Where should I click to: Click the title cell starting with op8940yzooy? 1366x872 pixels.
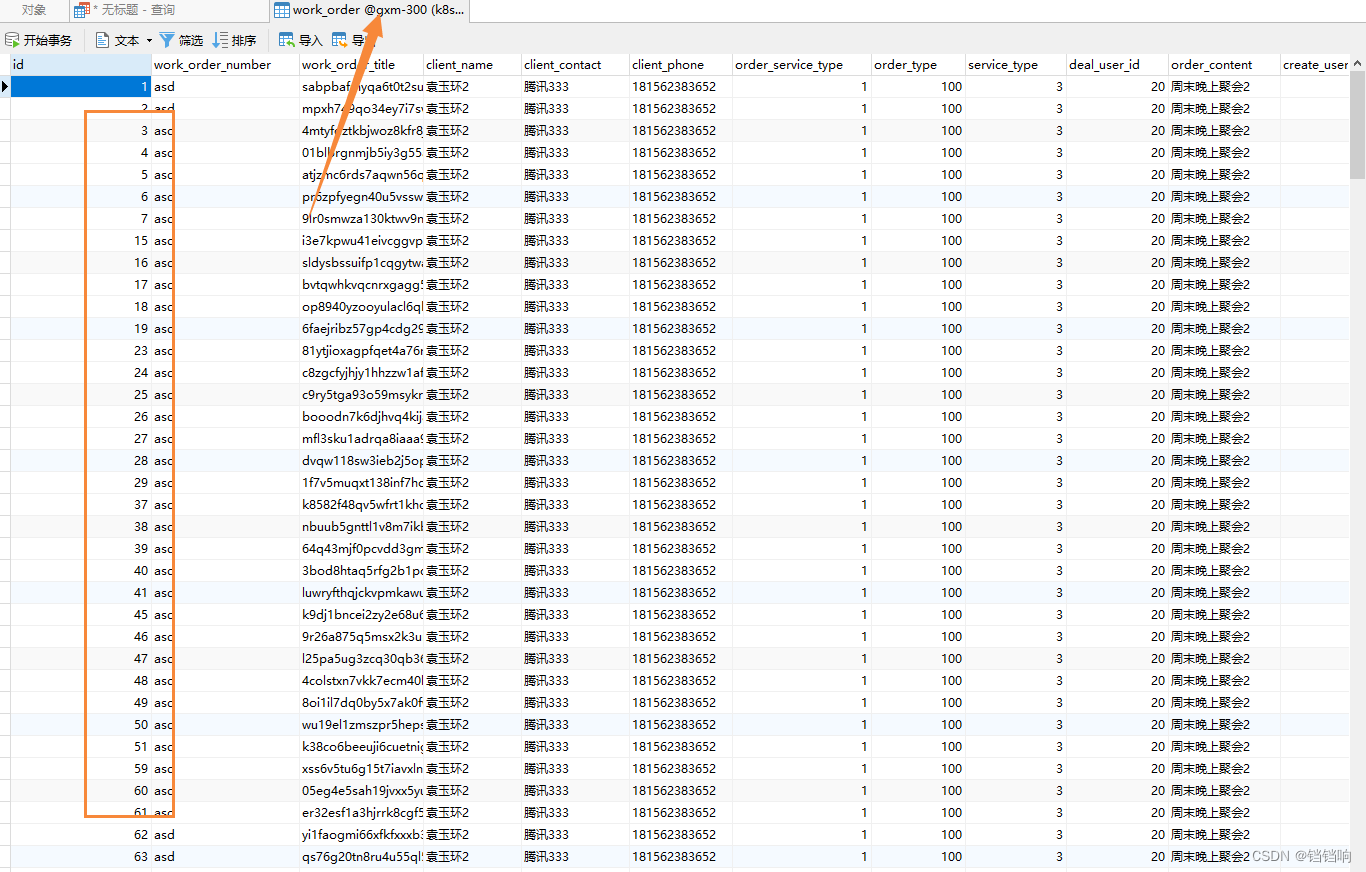pos(361,306)
